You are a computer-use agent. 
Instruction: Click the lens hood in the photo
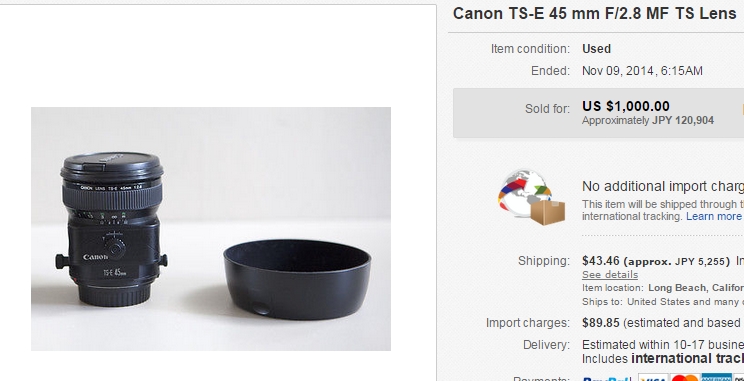pyautogui.click(x=297, y=279)
